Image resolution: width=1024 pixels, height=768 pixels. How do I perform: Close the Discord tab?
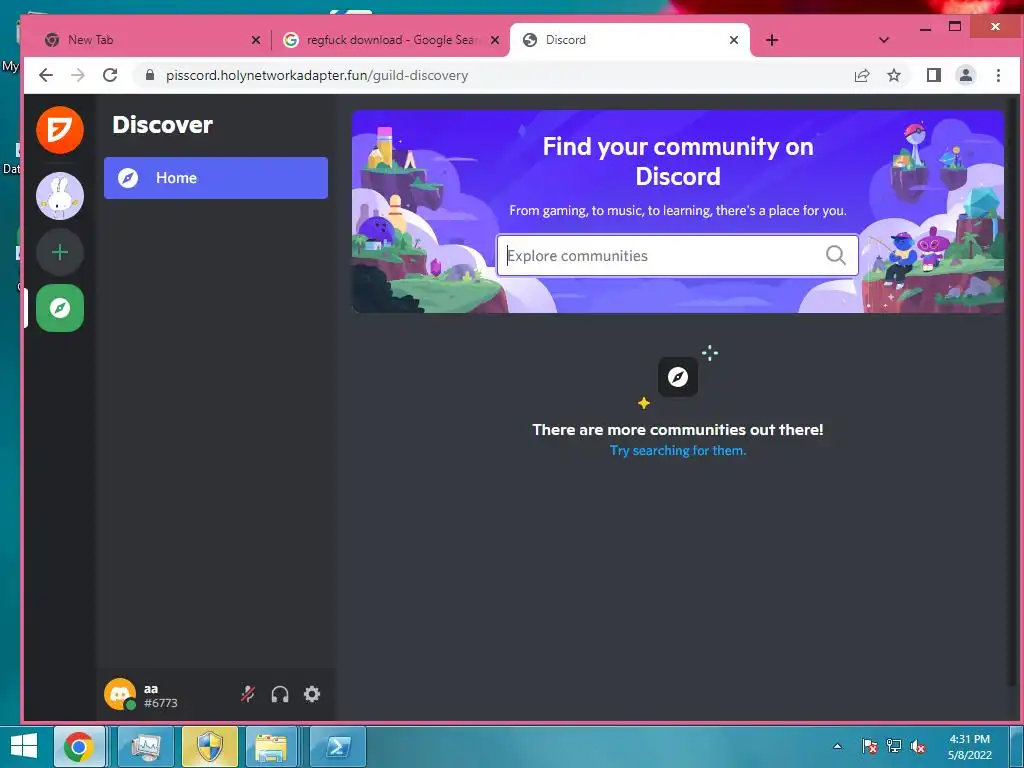click(x=733, y=40)
